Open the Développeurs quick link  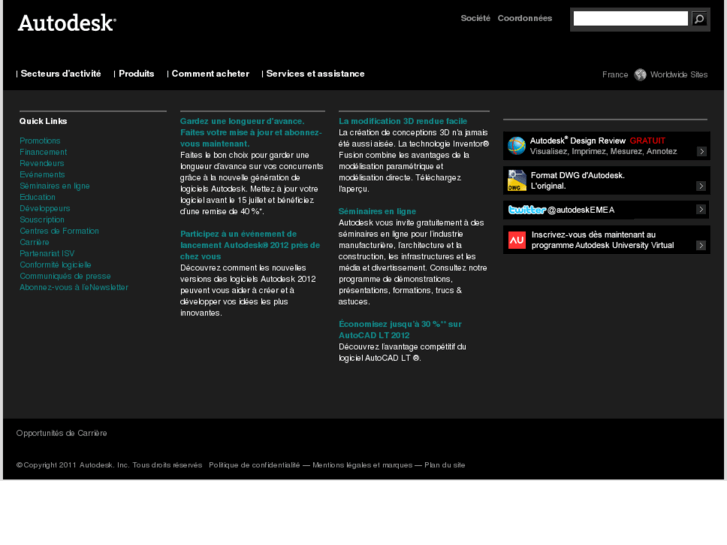(45, 208)
